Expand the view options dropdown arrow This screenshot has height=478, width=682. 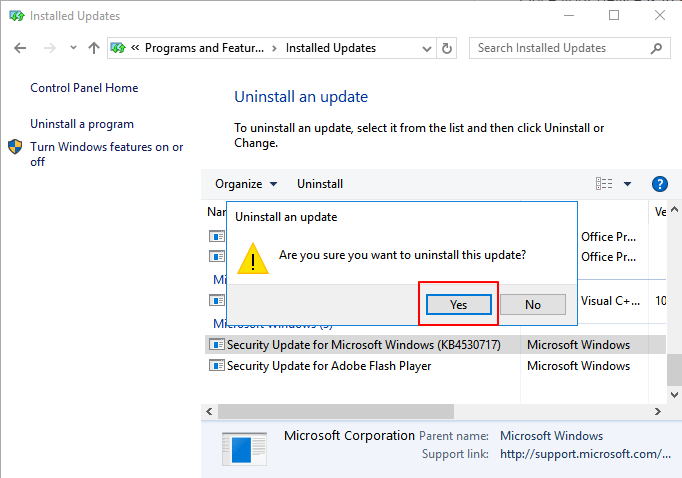point(628,184)
